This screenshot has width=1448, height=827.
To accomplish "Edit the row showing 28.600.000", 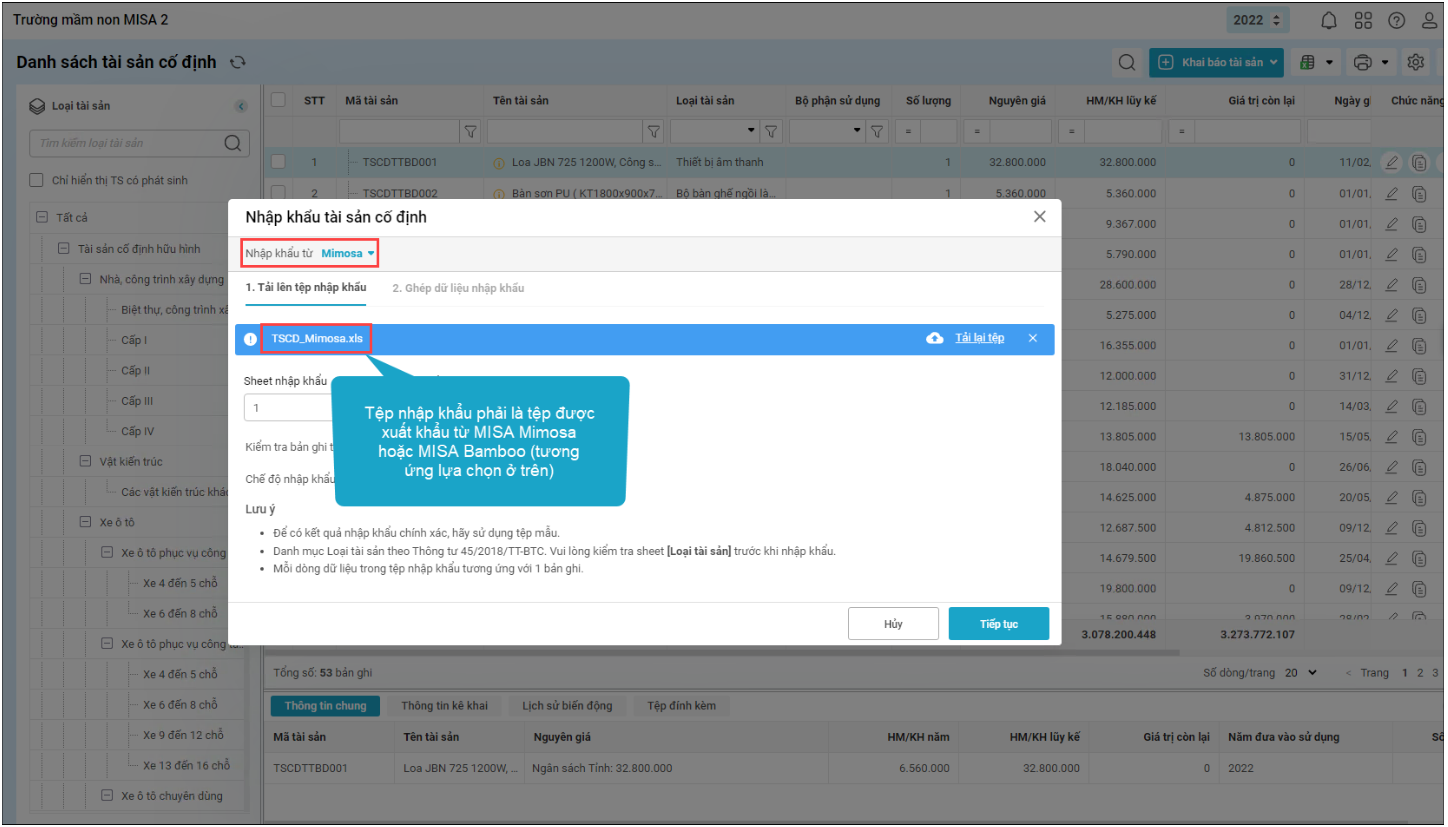I will pos(1391,285).
